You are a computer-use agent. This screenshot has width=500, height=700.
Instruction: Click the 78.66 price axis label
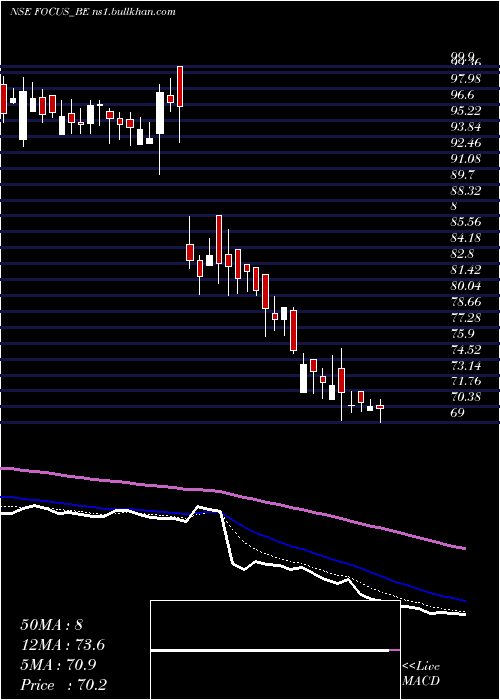coord(466,302)
